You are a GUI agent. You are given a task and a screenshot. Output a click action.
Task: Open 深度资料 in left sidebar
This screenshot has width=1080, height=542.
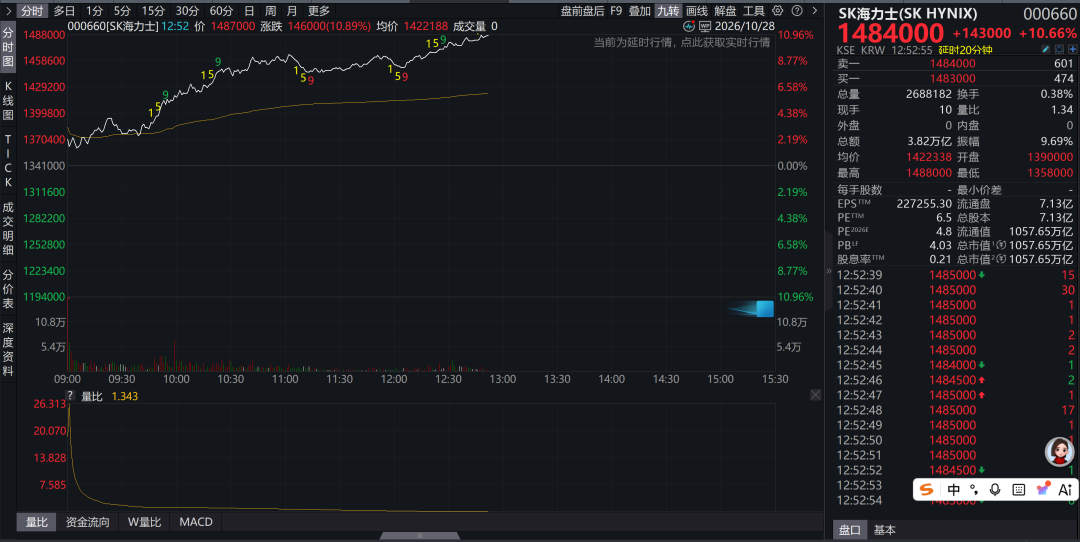click(8, 349)
